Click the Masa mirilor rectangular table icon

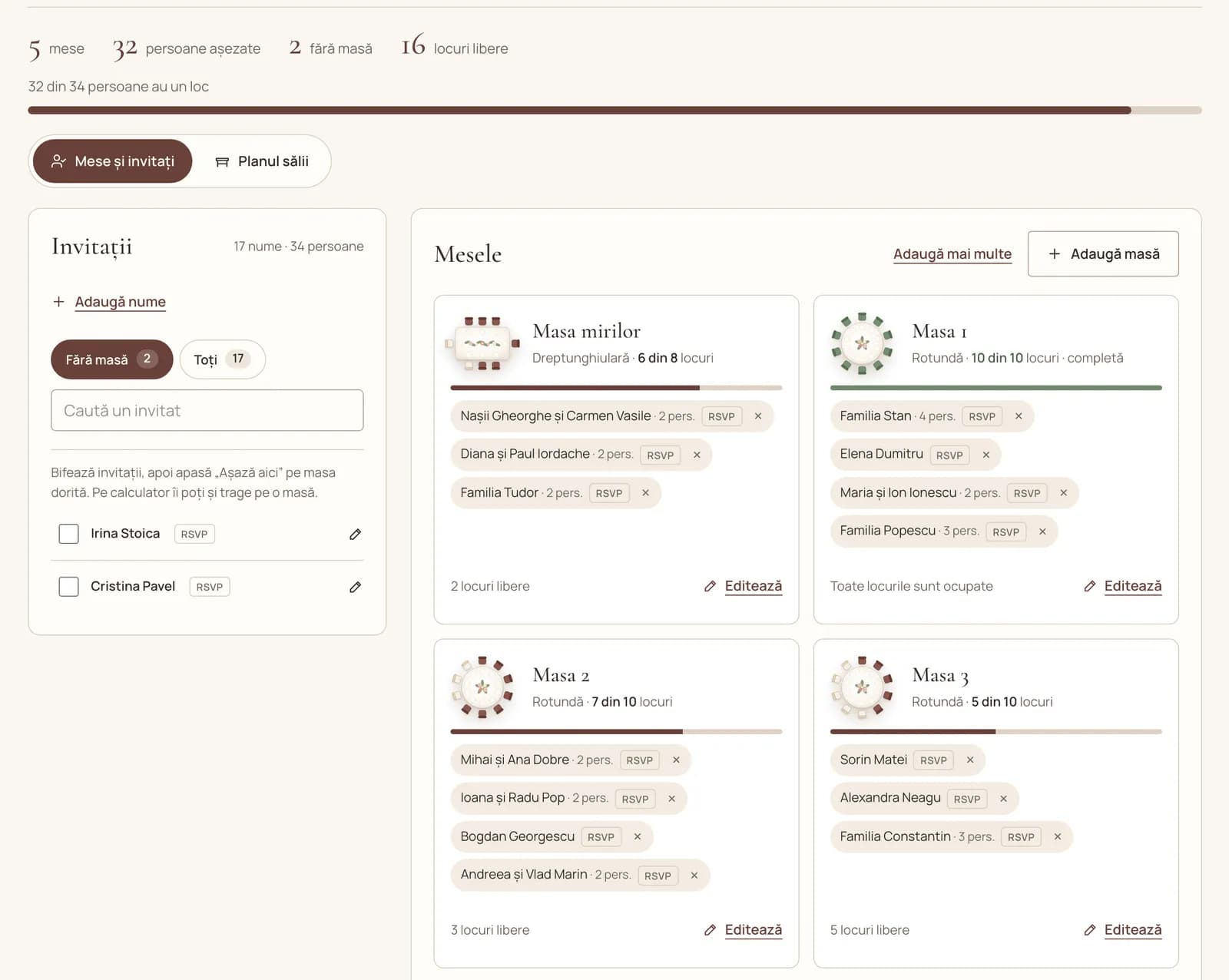[x=482, y=343]
